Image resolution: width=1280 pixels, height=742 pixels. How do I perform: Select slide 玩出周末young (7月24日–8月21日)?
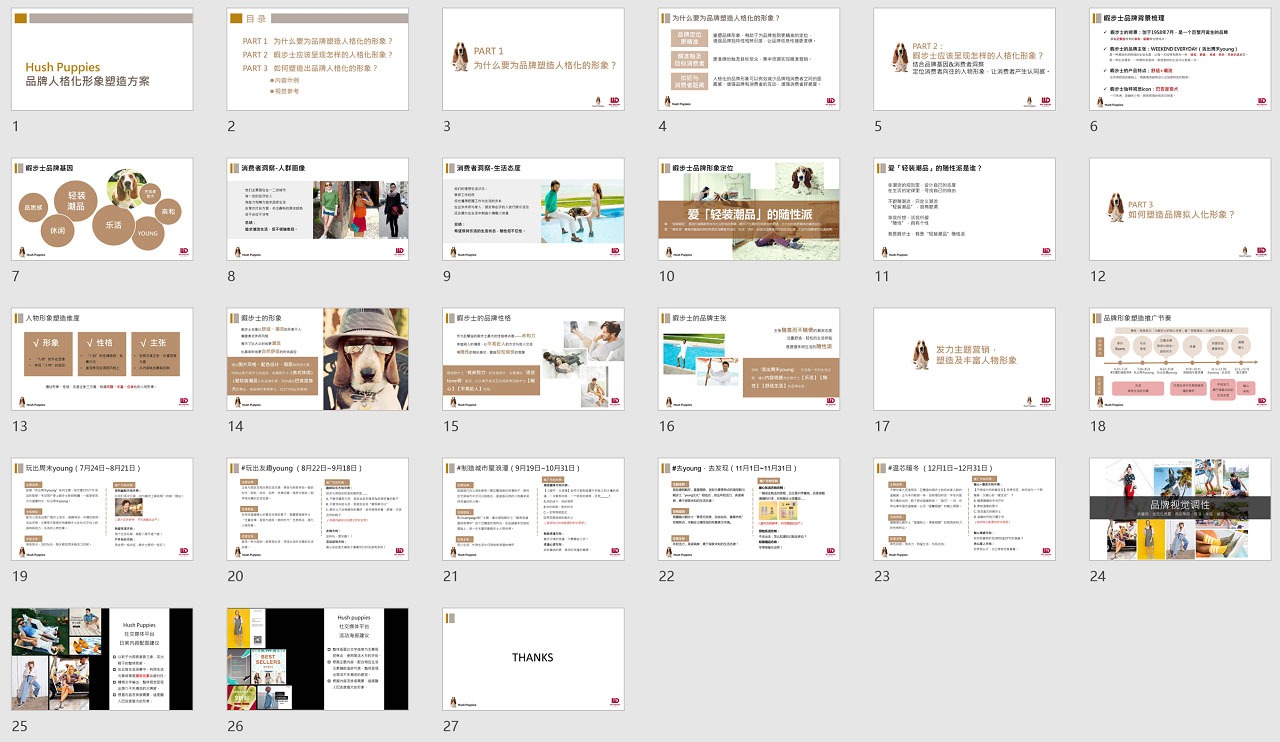coord(102,509)
